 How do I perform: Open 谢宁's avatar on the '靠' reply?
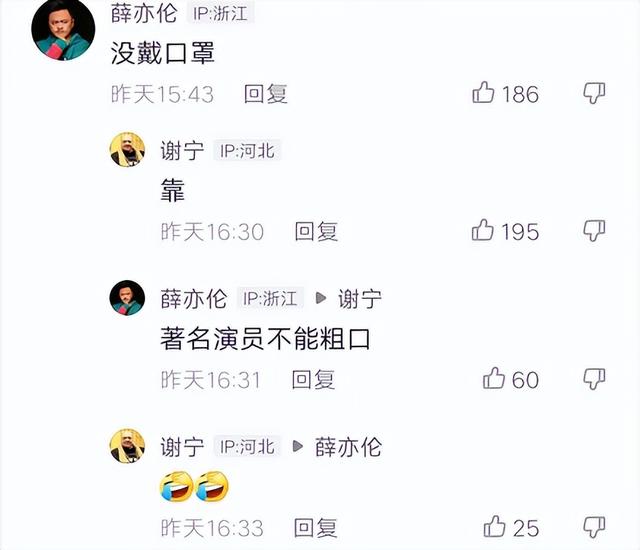pos(127,150)
